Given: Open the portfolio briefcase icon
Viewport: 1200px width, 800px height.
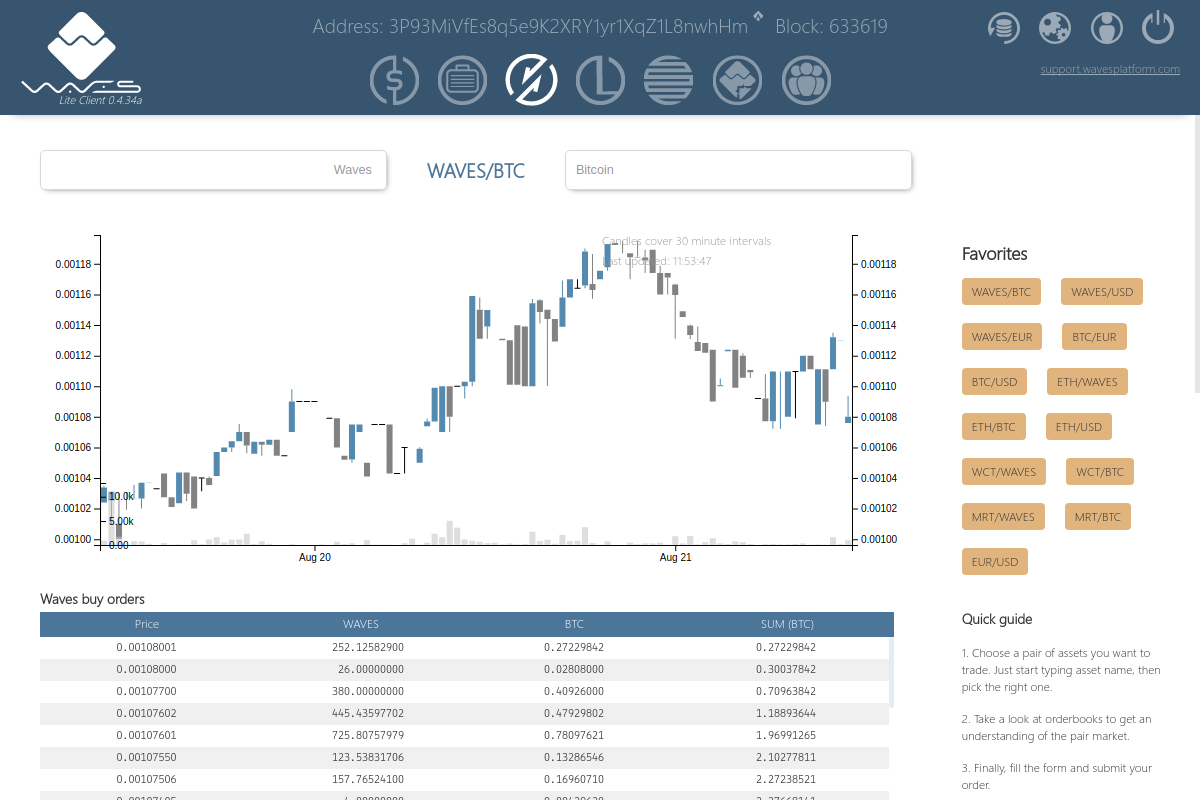Looking at the screenshot, I should 463,80.
